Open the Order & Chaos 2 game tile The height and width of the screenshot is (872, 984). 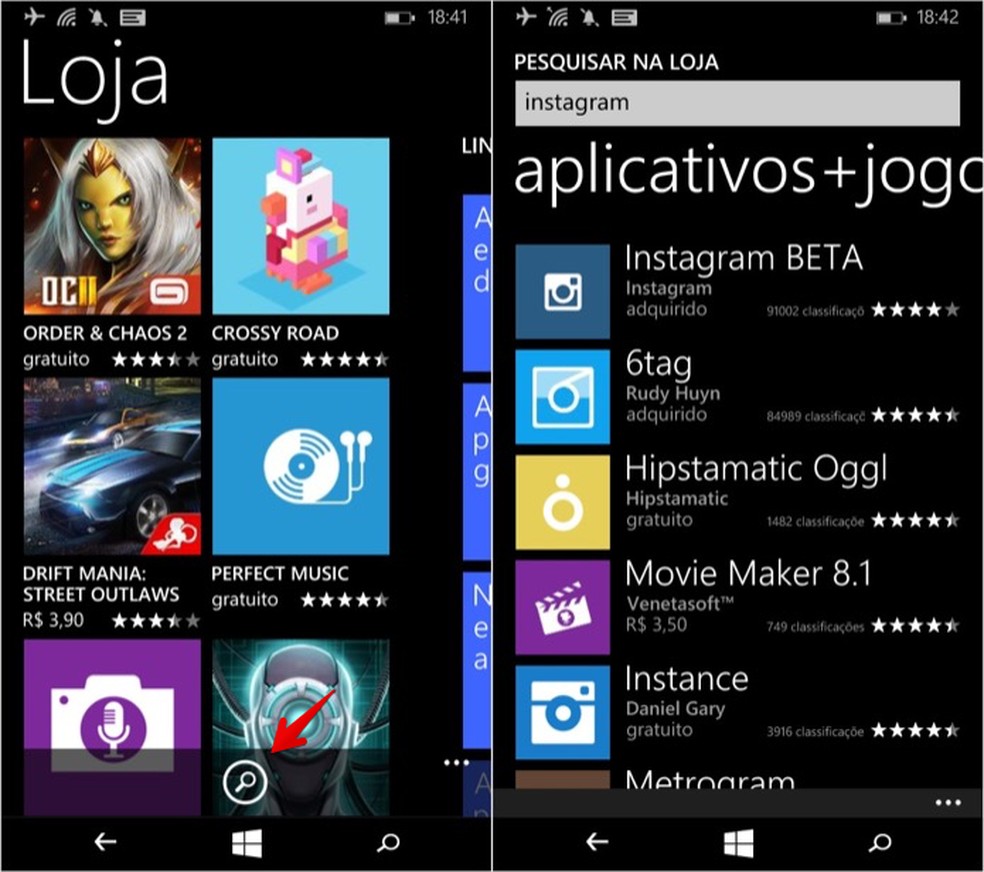click(112, 226)
